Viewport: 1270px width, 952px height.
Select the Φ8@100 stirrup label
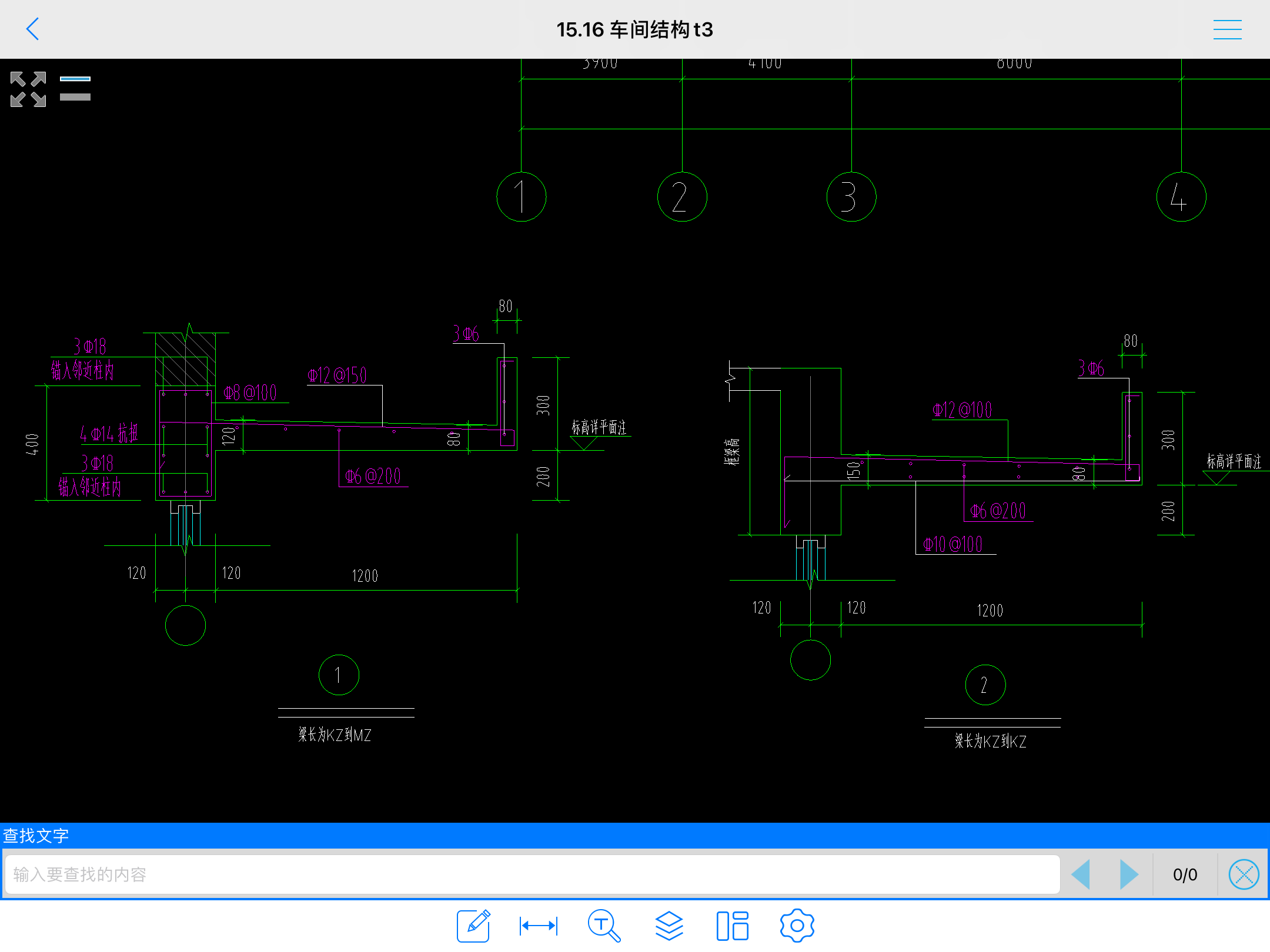click(x=250, y=393)
